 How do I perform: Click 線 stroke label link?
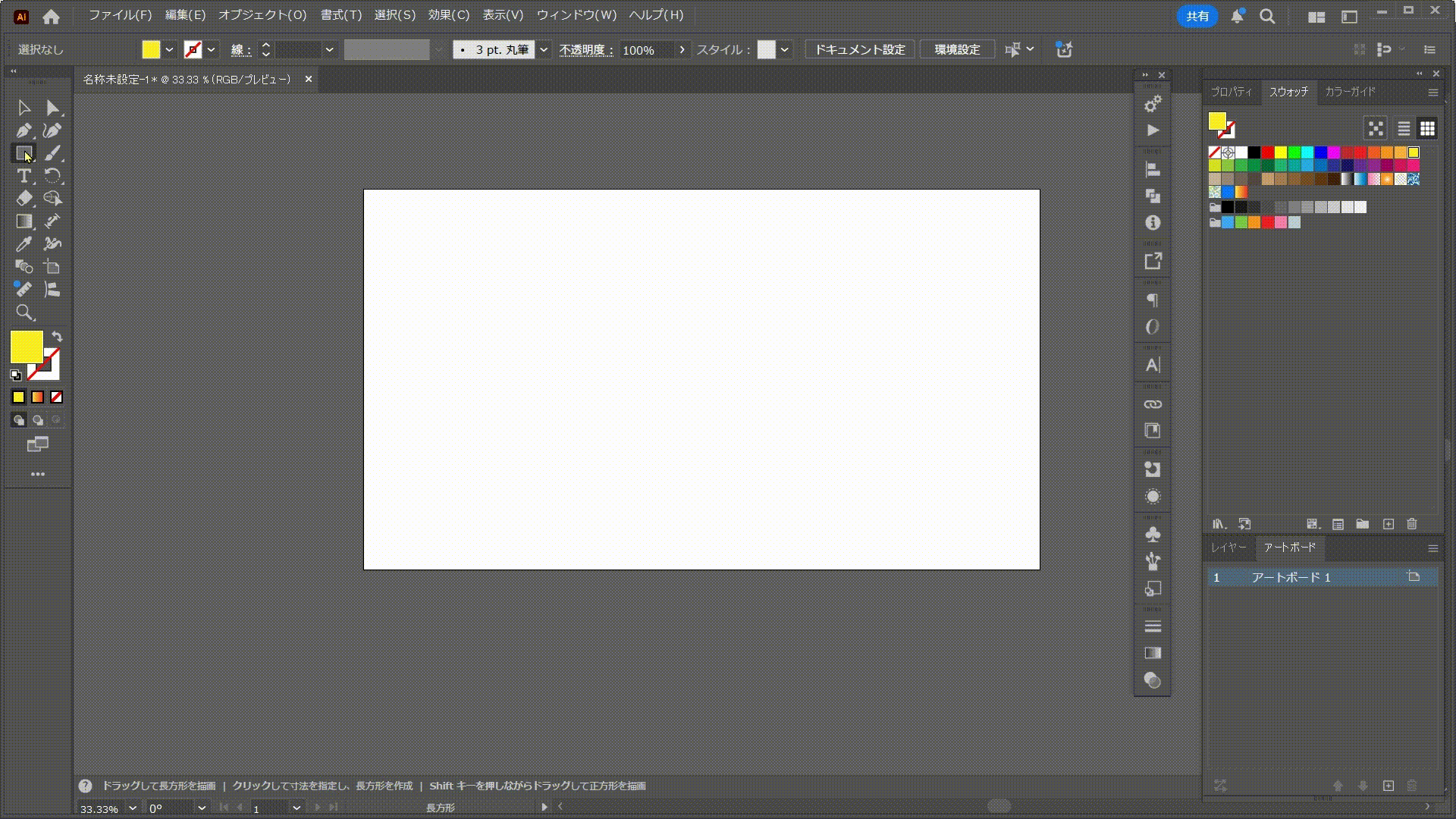pyautogui.click(x=240, y=50)
